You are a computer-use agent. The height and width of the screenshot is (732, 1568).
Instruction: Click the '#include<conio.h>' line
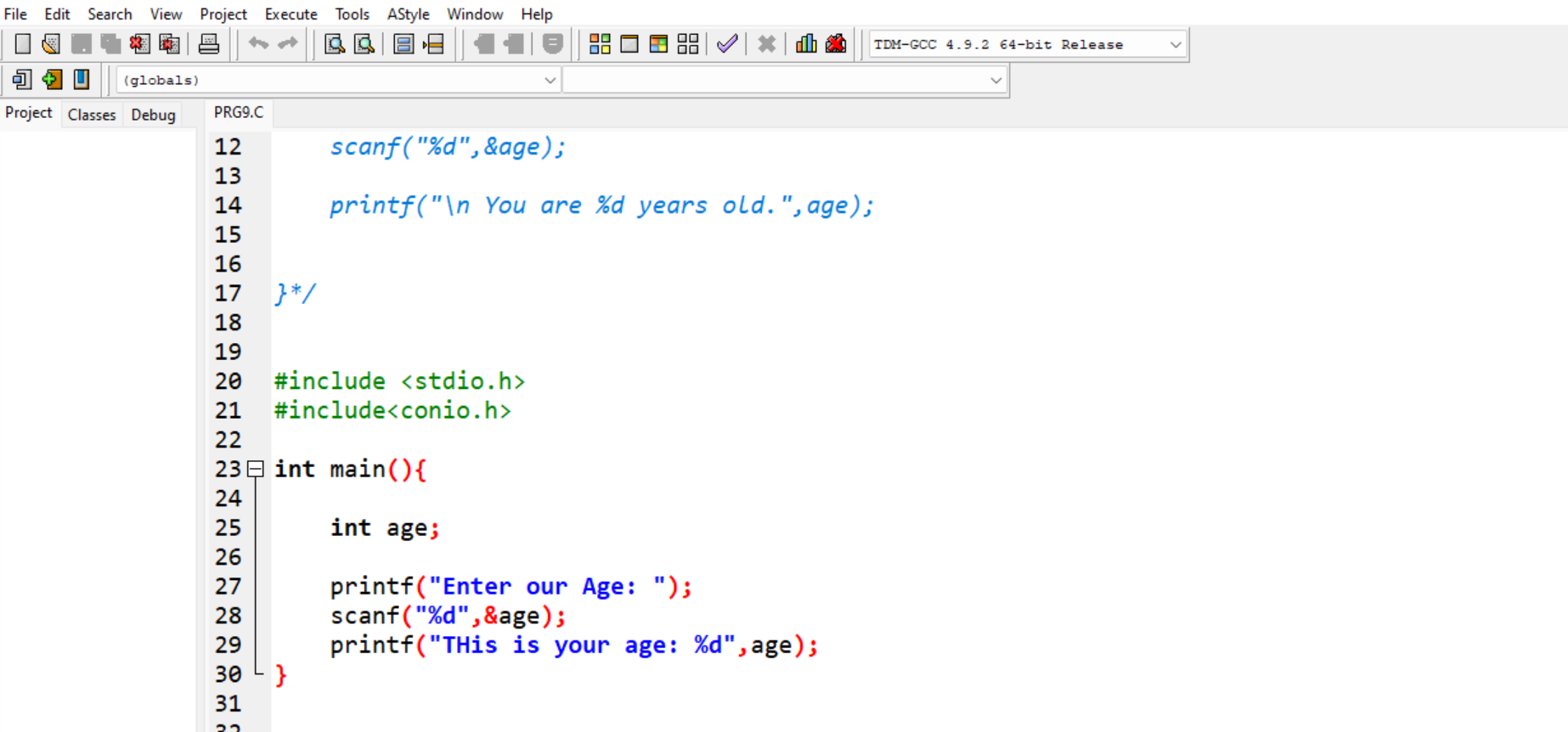392,411
